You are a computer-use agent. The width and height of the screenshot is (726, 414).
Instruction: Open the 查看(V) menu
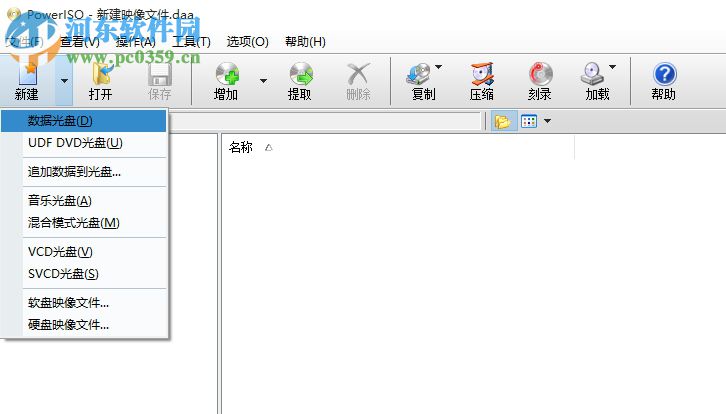80,42
